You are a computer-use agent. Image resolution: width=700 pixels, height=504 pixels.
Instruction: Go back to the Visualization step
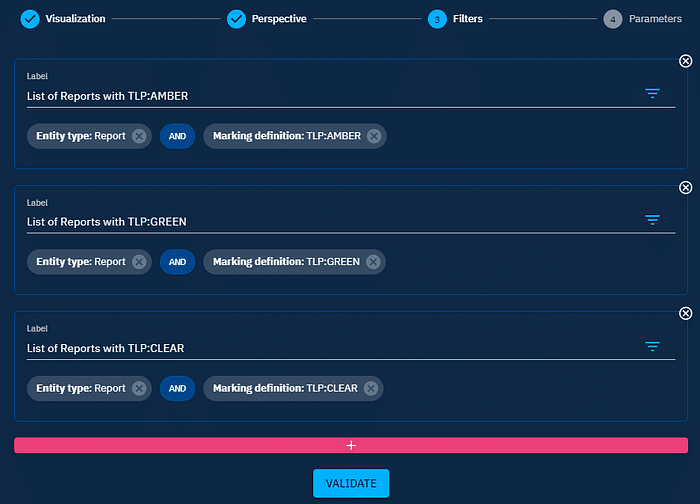tap(63, 19)
